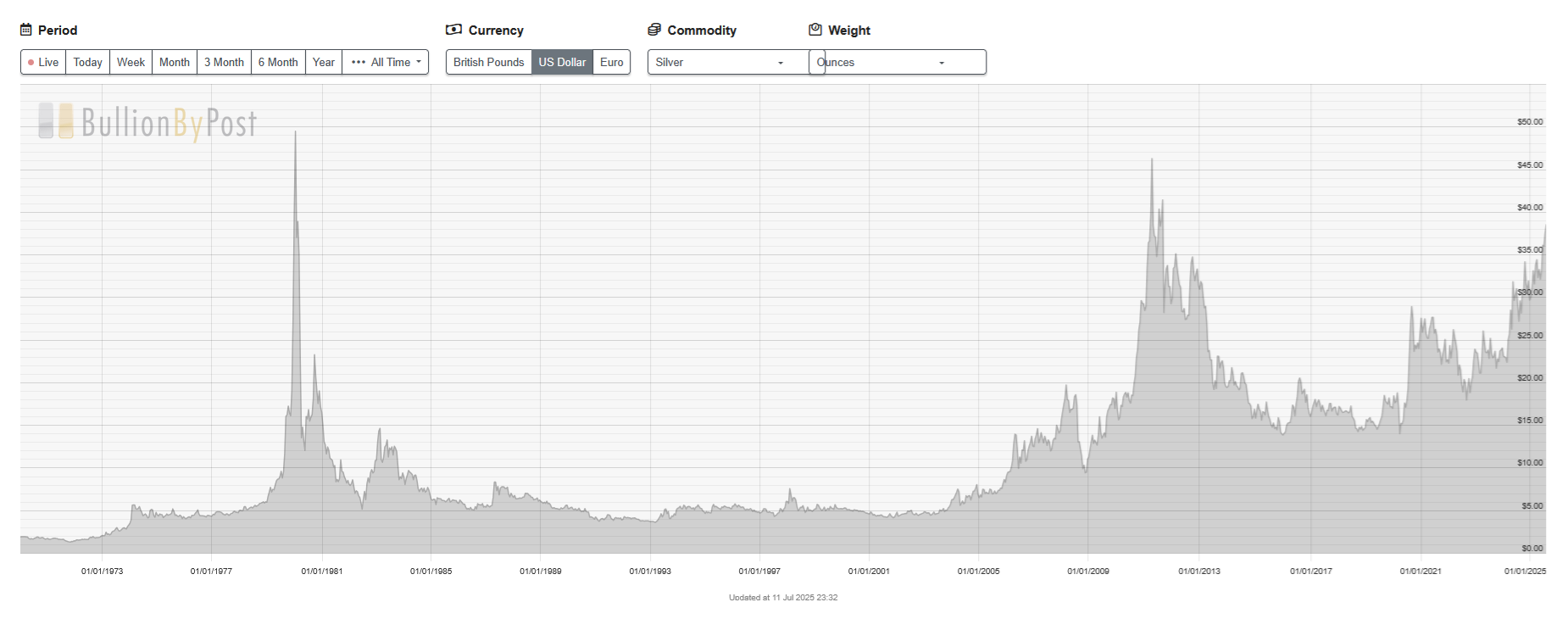Select the Week period

coord(131,62)
